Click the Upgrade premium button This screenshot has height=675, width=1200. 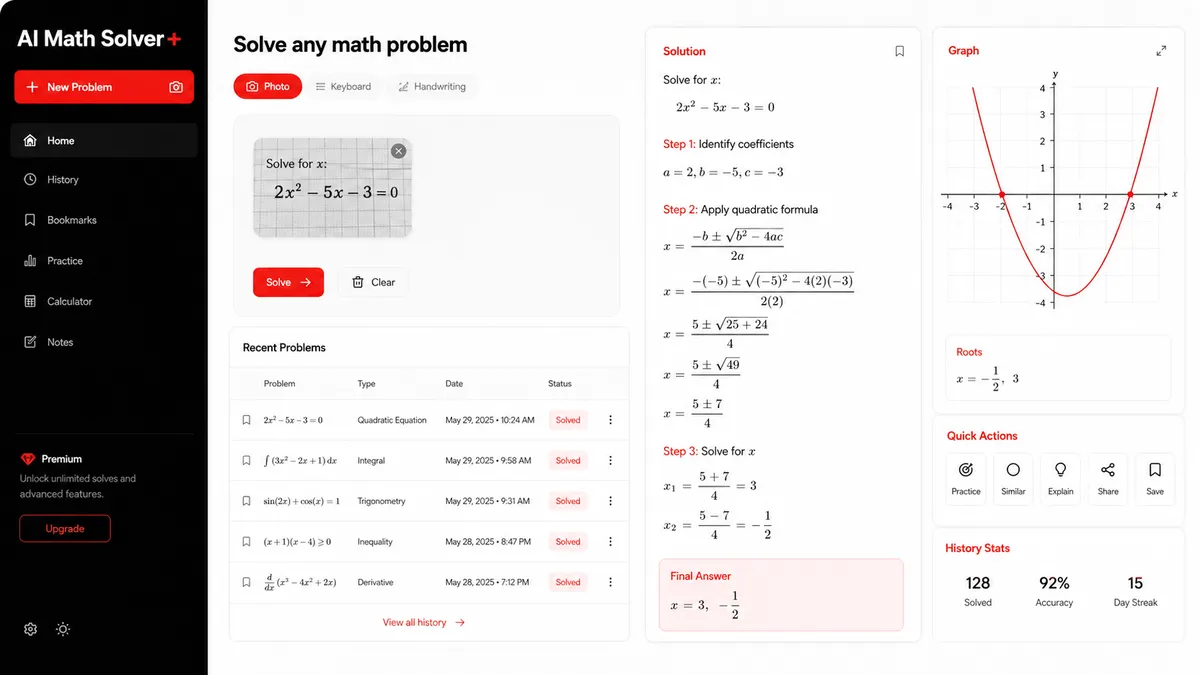coord(65,528)
